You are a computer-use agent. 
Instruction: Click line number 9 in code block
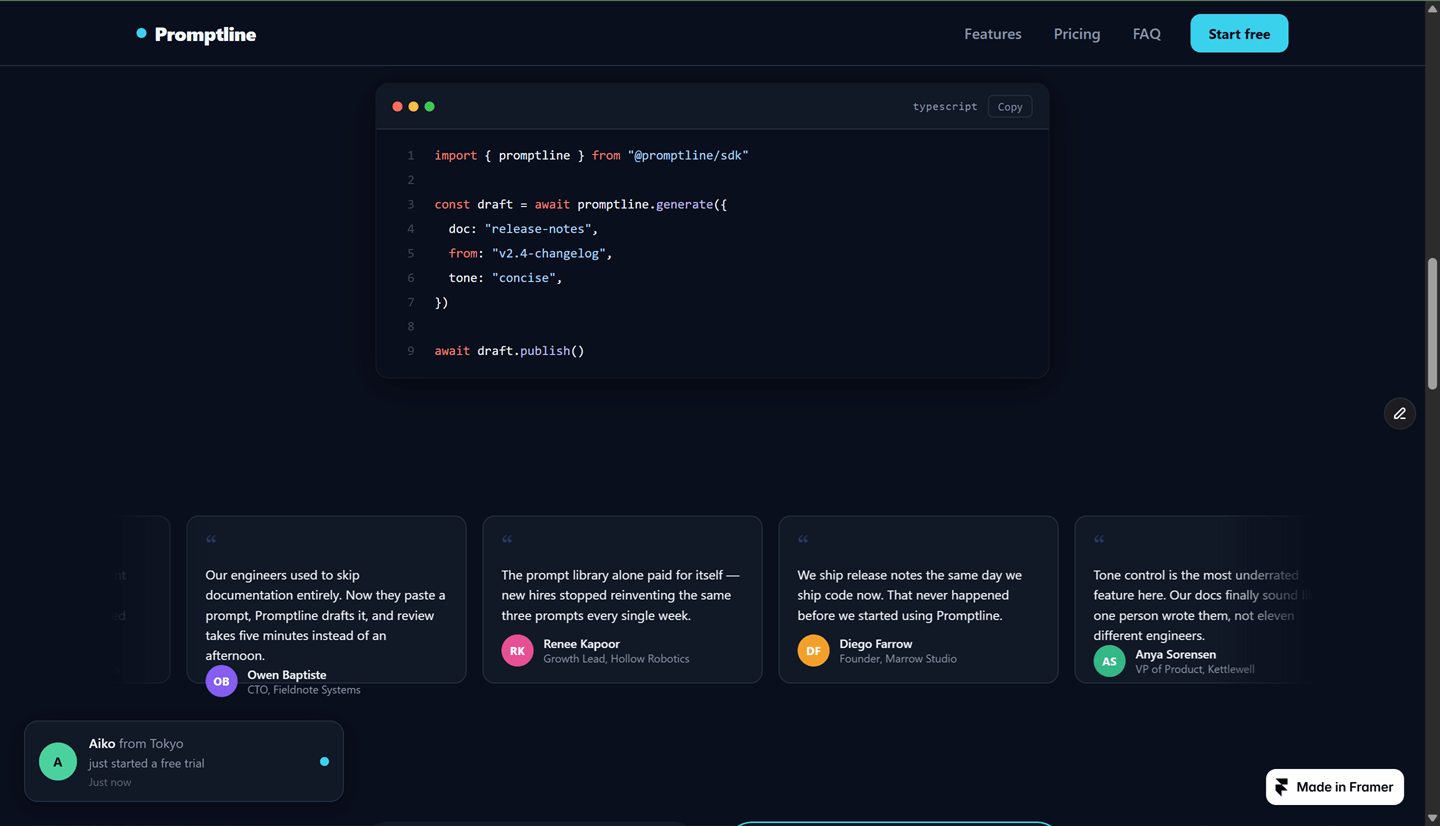click(410, 351)
